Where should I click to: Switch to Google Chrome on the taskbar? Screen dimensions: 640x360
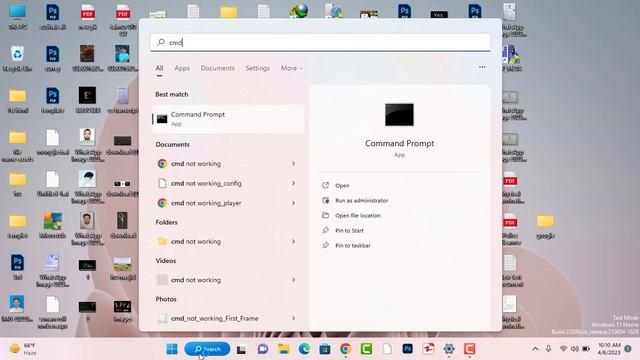pyautogui.click(x=346, y=349)
